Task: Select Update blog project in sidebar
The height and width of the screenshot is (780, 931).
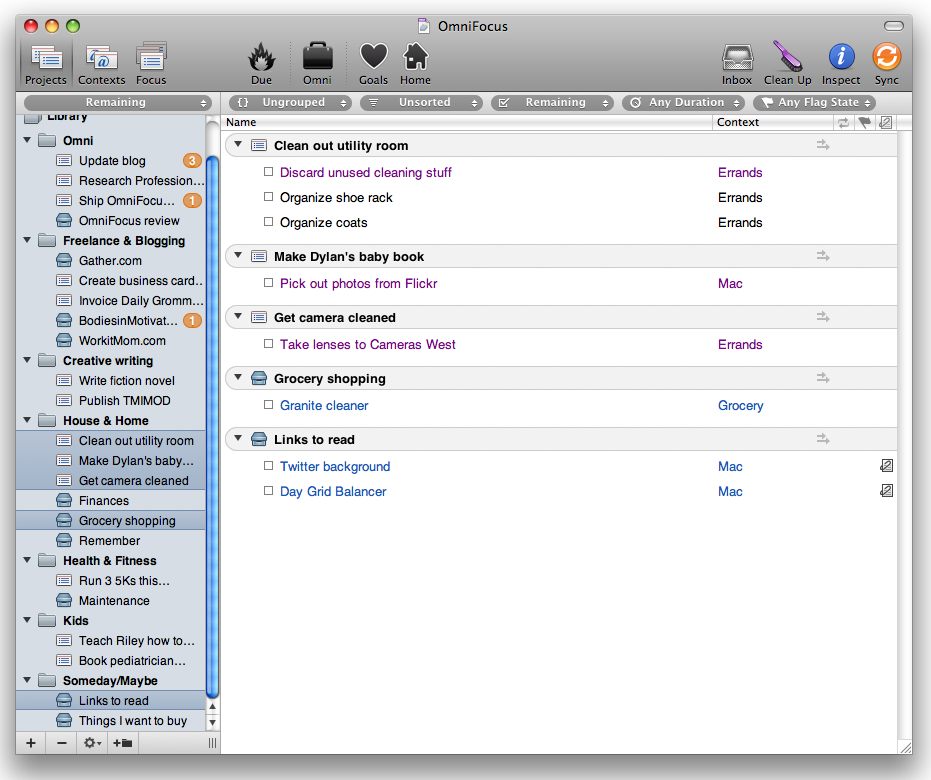Action: point(111,161)
